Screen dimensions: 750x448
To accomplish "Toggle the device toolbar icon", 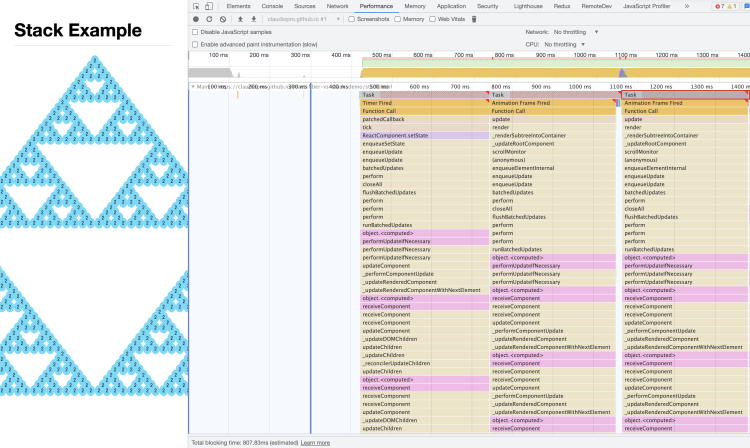I will click(209, 6).
